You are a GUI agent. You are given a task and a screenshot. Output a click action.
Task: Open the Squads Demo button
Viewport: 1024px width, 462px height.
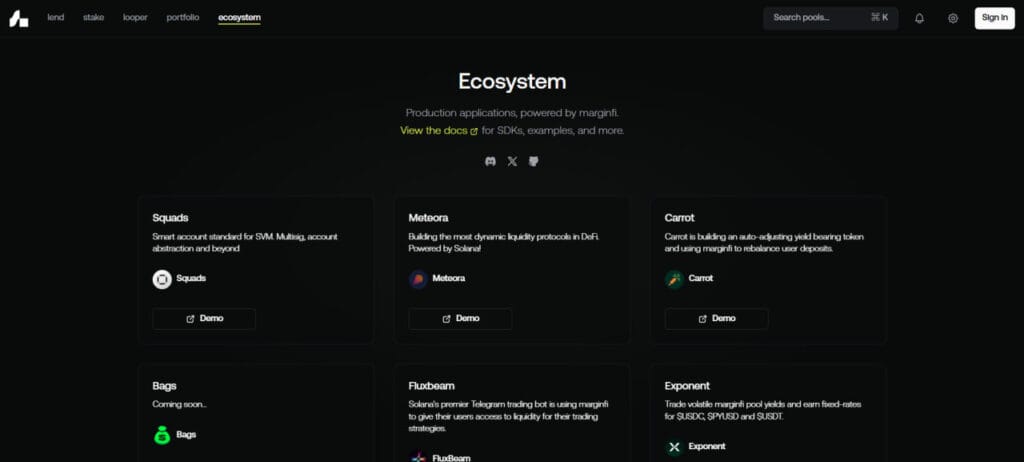pyautogui.click(x=204, y=319)
